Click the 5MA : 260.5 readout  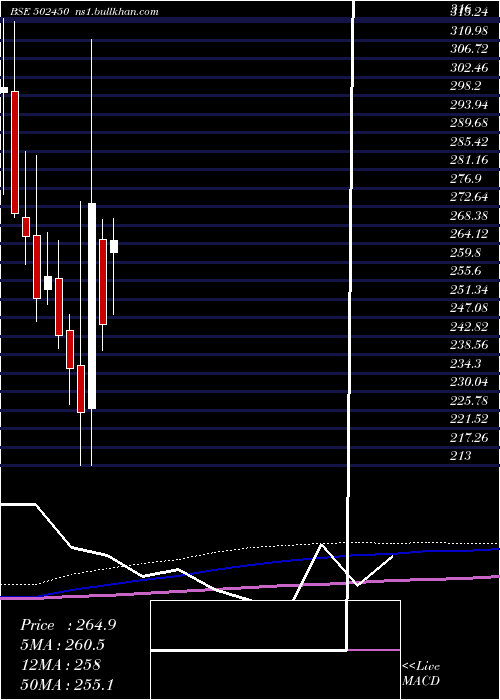click(x=65, y=645)
